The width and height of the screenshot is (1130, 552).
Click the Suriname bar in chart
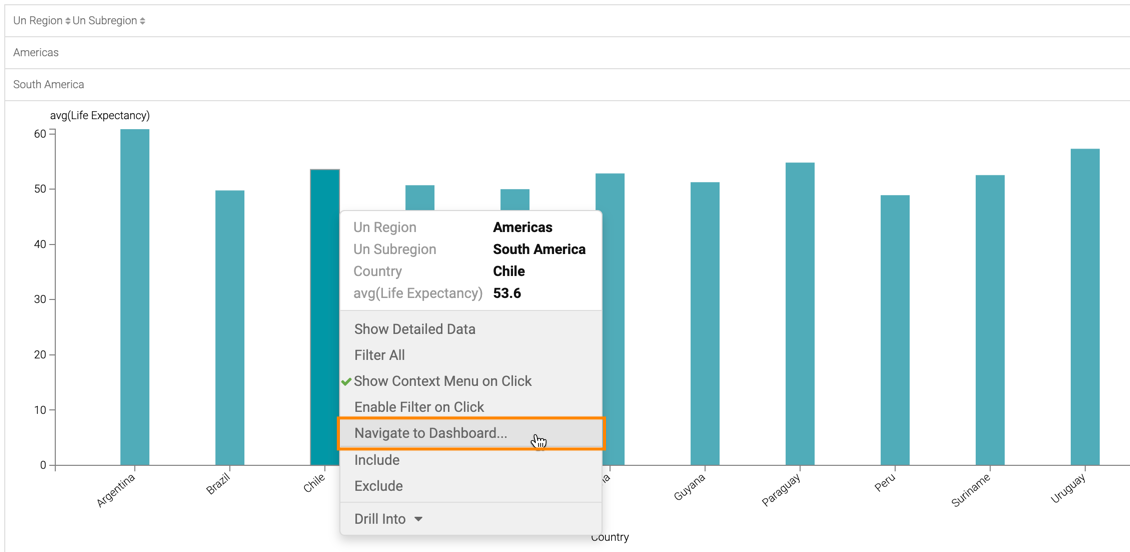(990, 320)
